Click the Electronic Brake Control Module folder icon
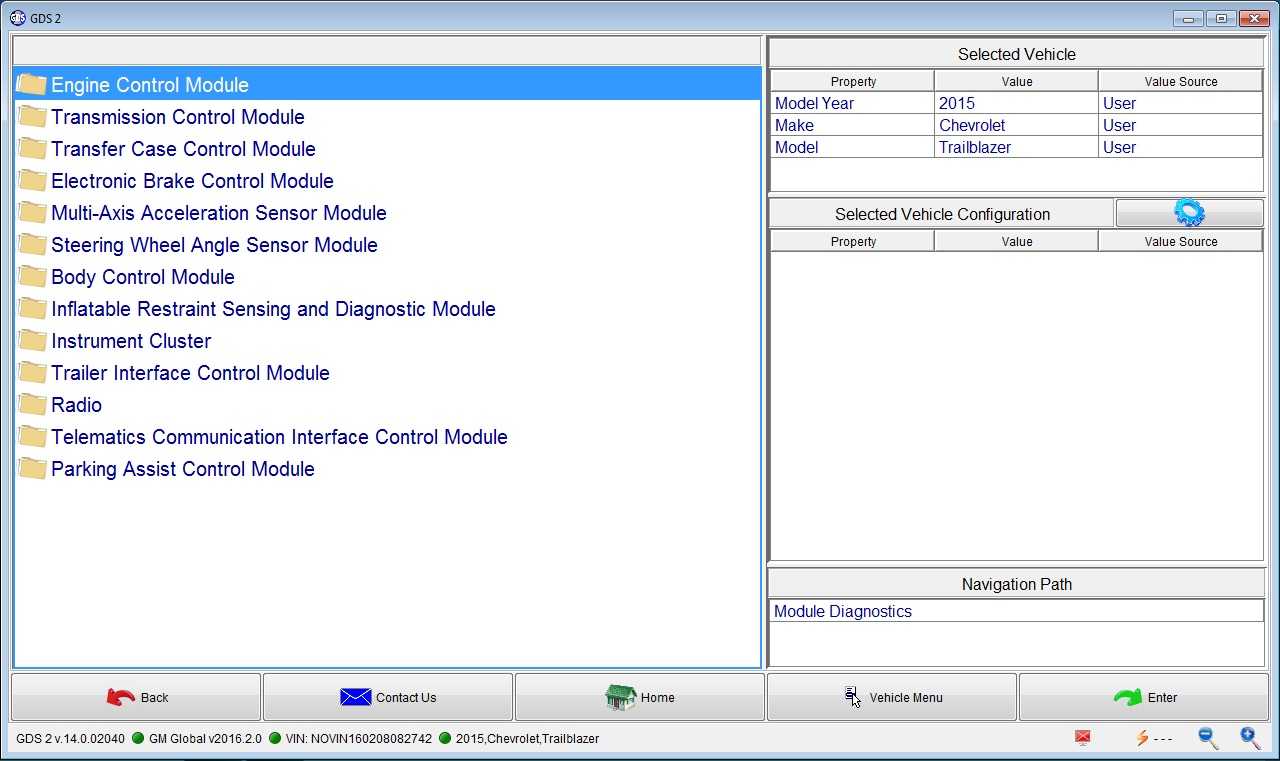1280x761 pixels. click(x=32, y=181)
